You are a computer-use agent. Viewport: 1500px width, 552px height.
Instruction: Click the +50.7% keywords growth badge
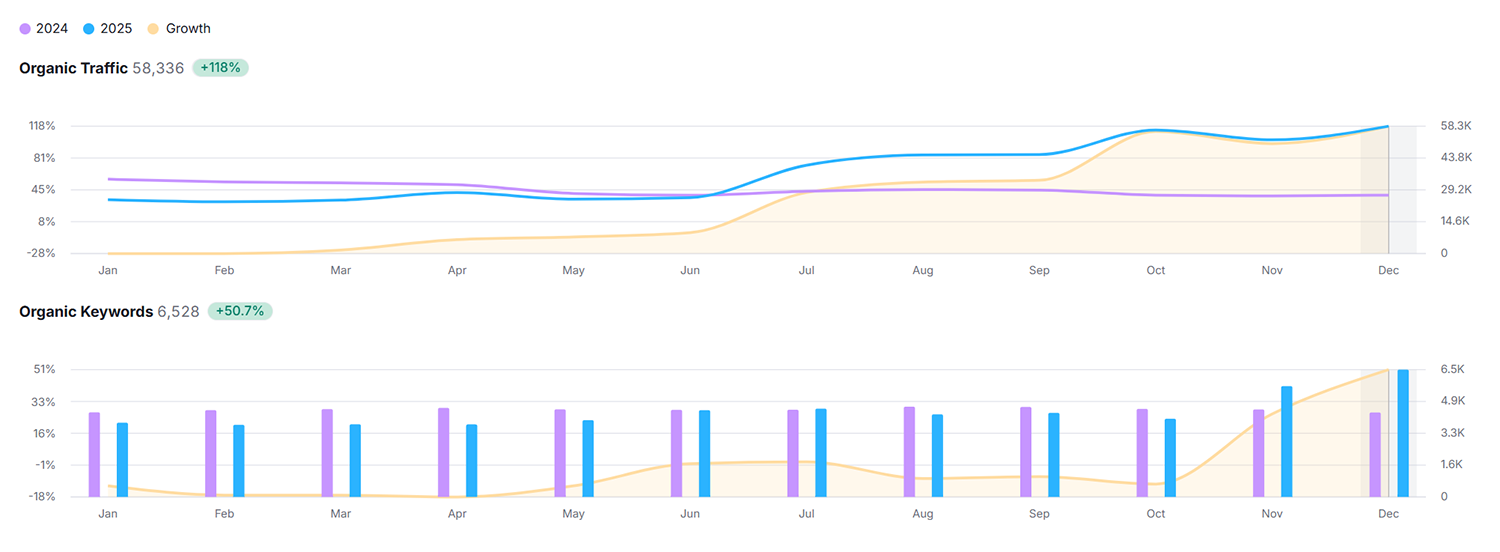click(x=240, y=311)
